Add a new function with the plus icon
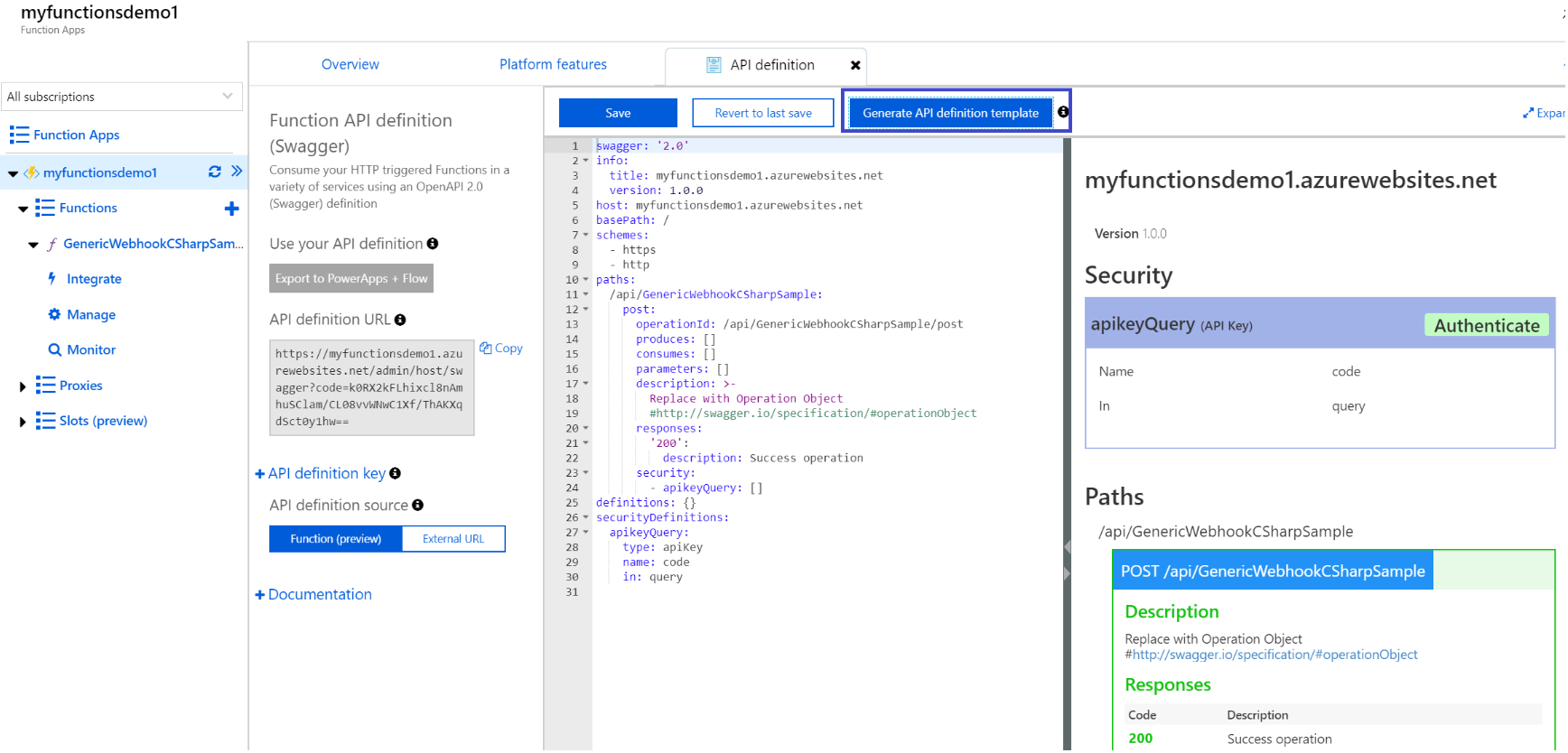 click(x=232, y=209)
